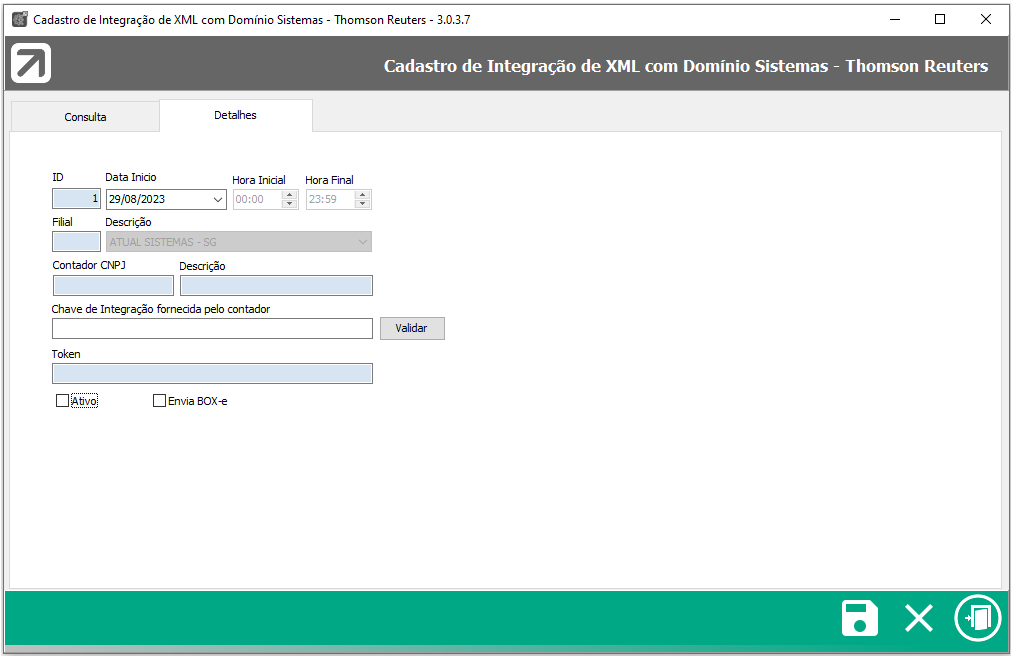This screenshot has width=1011, height=656.
Task: Increase Hora Inicial with up arrow
Action: coord(290,194)
